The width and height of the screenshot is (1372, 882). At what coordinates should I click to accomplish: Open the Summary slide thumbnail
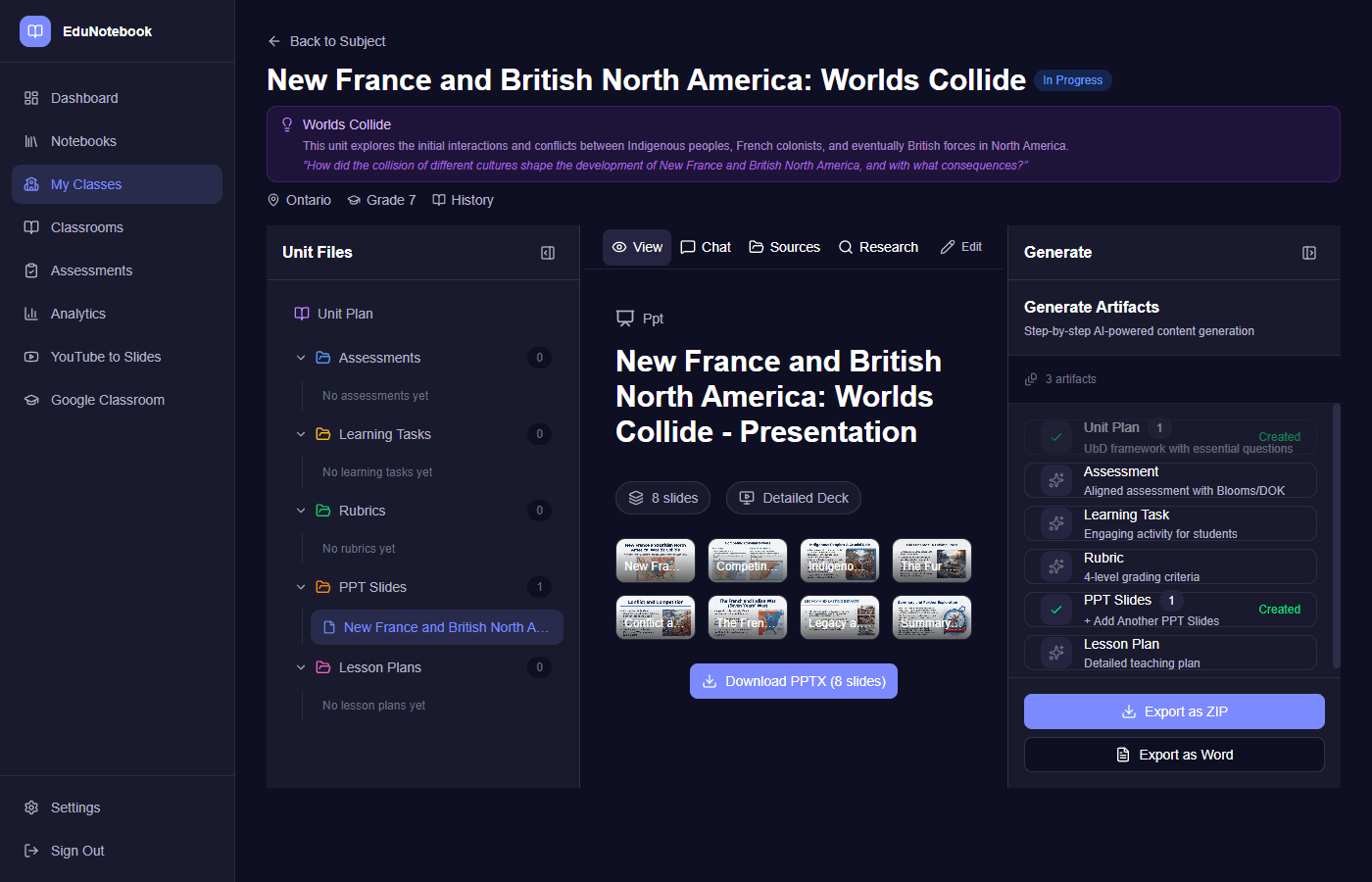(x=931, y=617)
